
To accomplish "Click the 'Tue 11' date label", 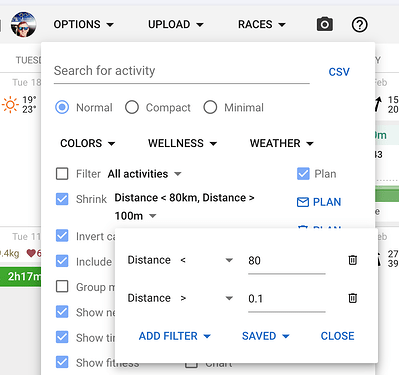I will click(26, 237).
